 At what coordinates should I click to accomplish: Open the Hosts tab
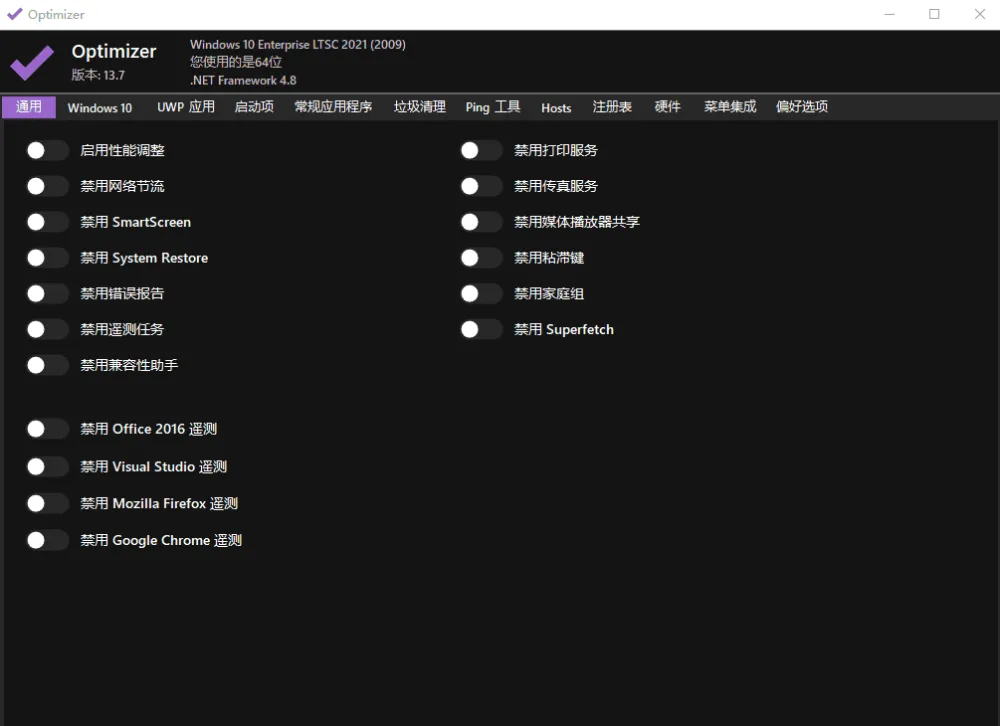click(x=556, y=107)
